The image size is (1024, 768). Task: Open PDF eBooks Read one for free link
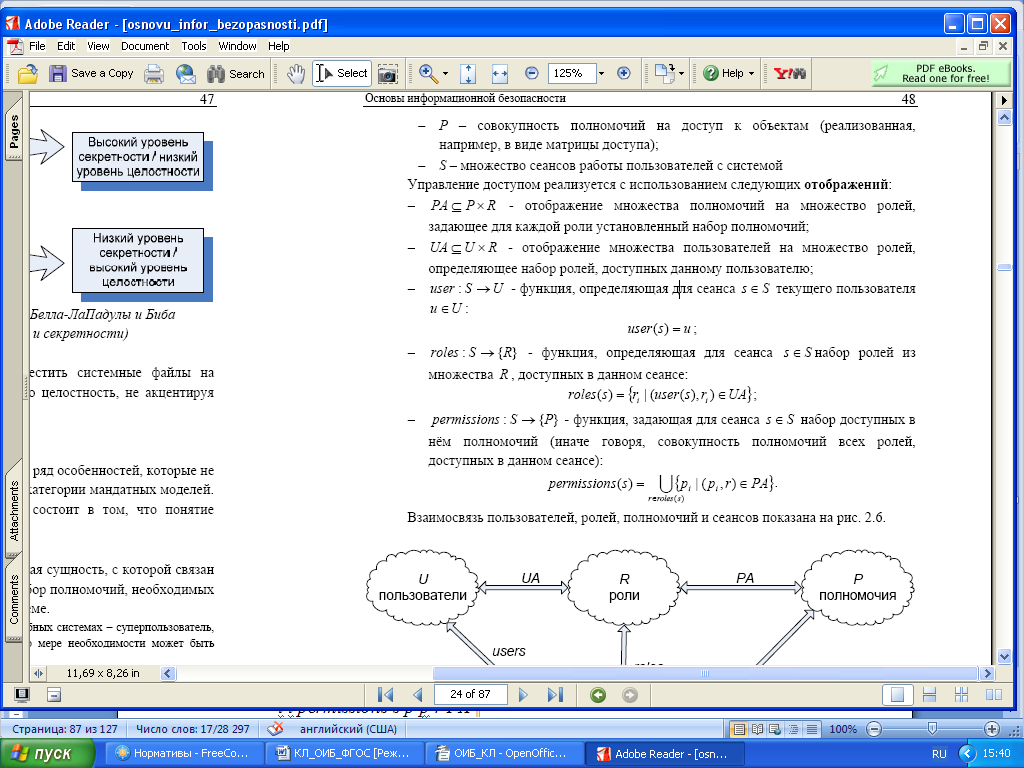tap(940, 73)
